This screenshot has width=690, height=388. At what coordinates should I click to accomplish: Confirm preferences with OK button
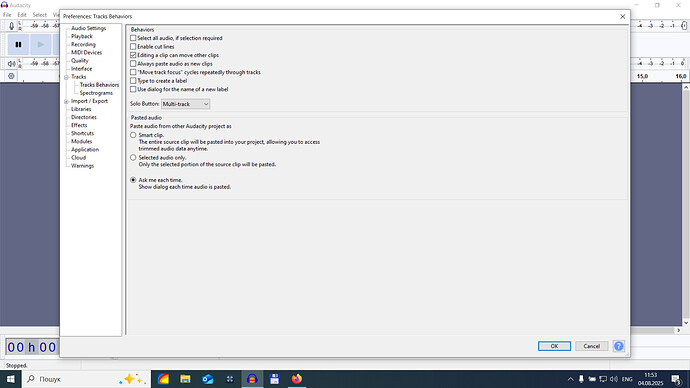pyautogui.click(x=554, y=346)
